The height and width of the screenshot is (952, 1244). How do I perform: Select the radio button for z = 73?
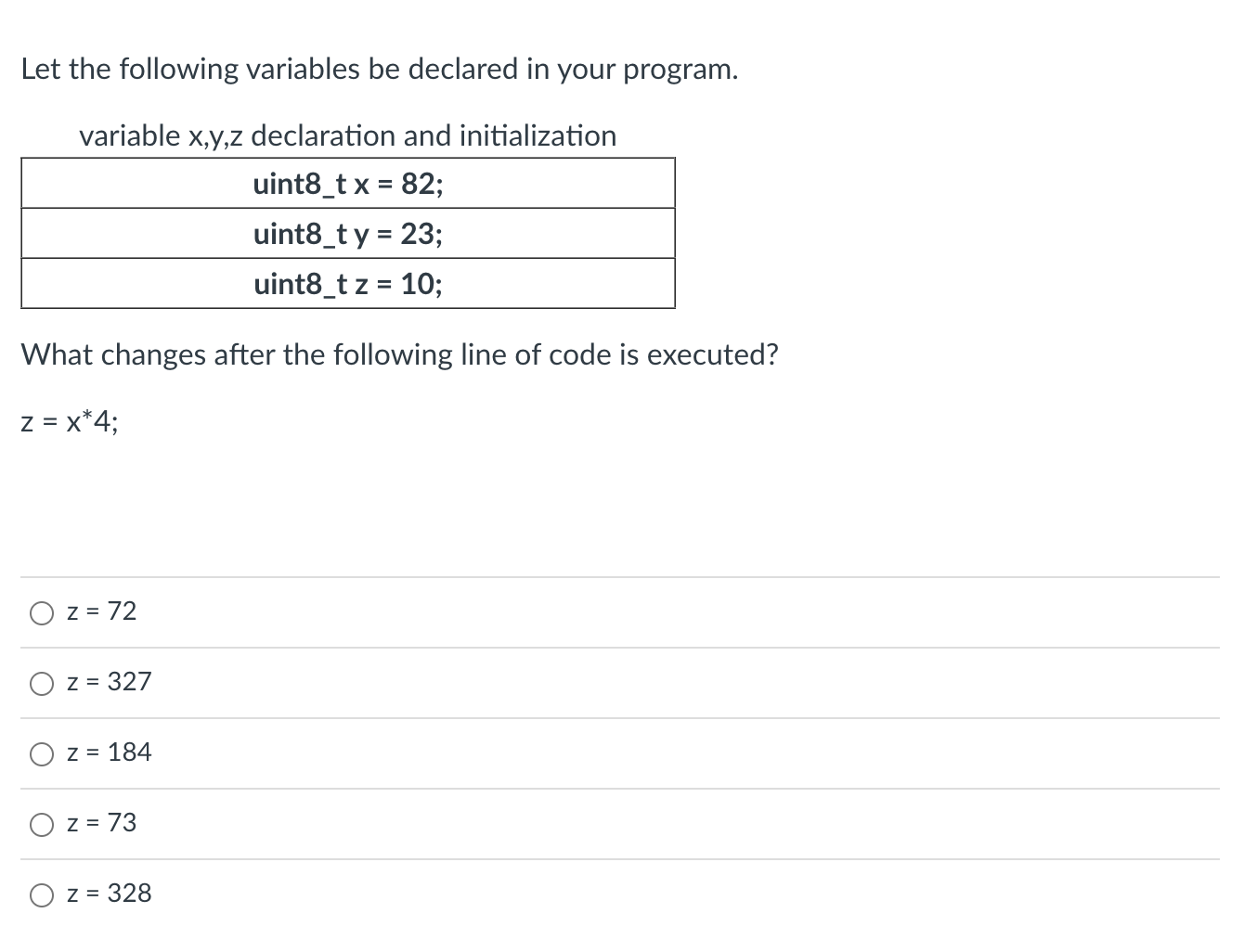41,824
